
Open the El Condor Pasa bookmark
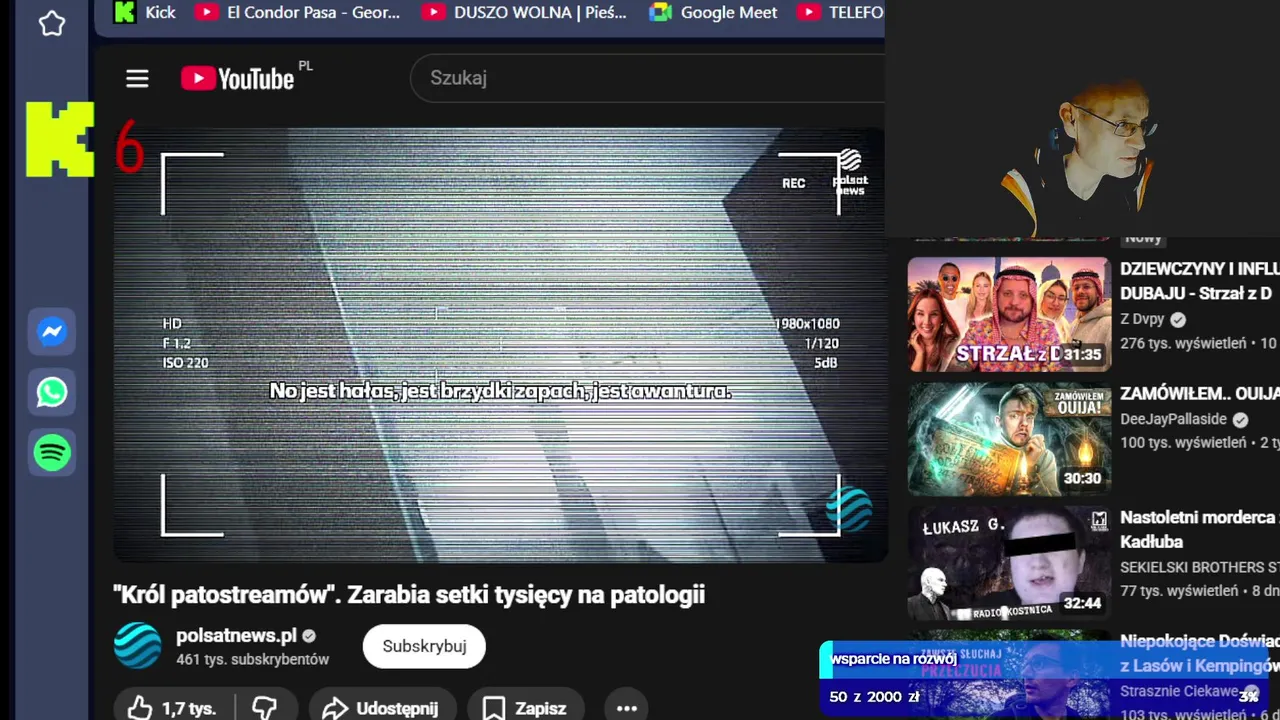tap(298, 12)
